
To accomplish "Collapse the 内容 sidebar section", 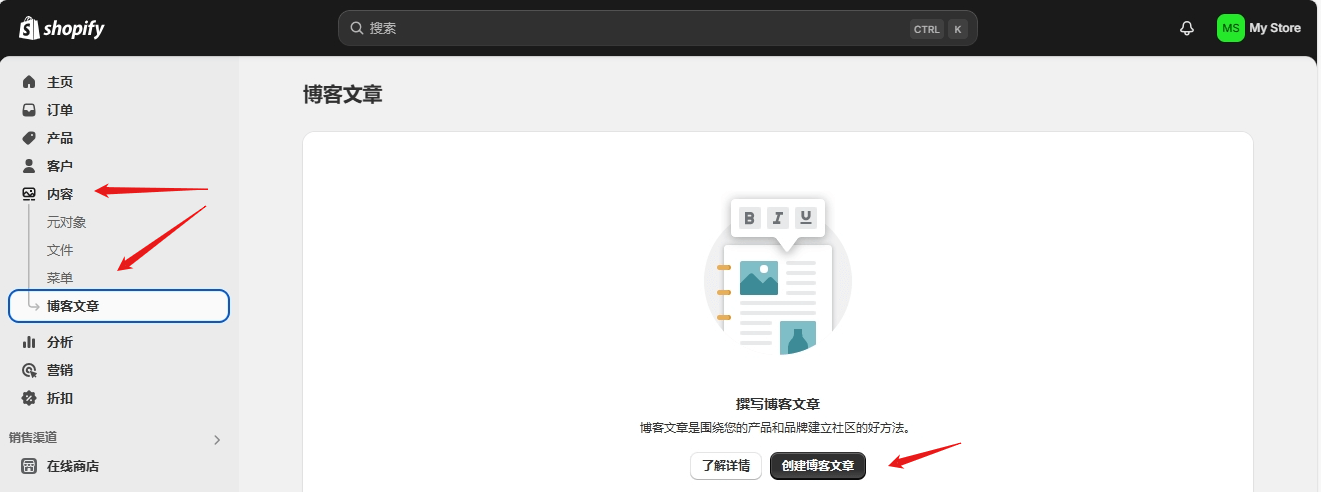I will pos(60,194).
